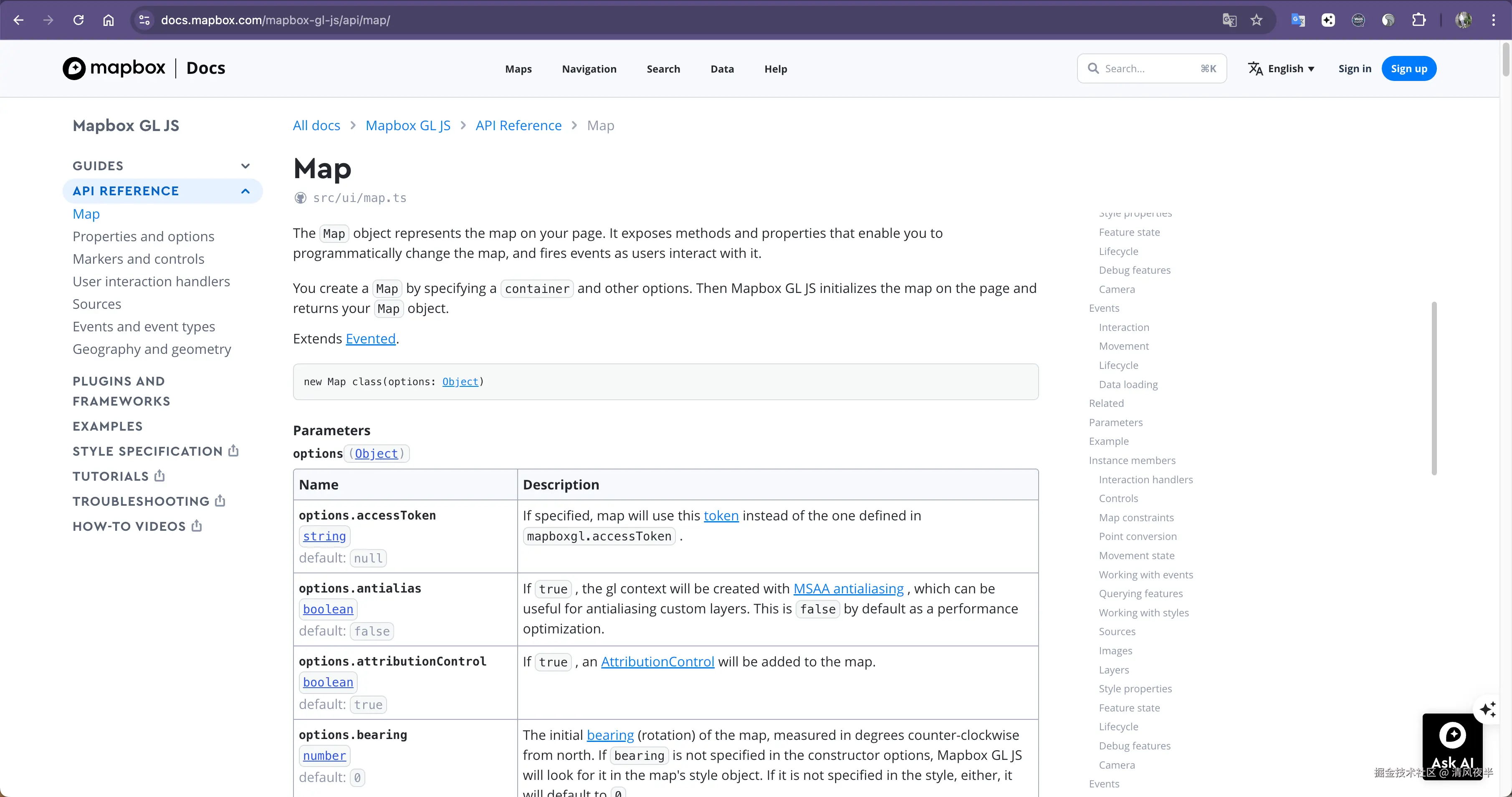The height and width of the screenshot is (797, 1512).
Task: Click the translate page icon in address bar
Action: tap(1229, 20)
